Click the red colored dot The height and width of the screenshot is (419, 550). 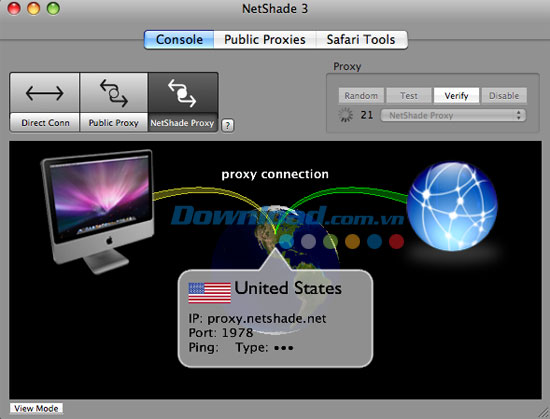tap(396, 241)
